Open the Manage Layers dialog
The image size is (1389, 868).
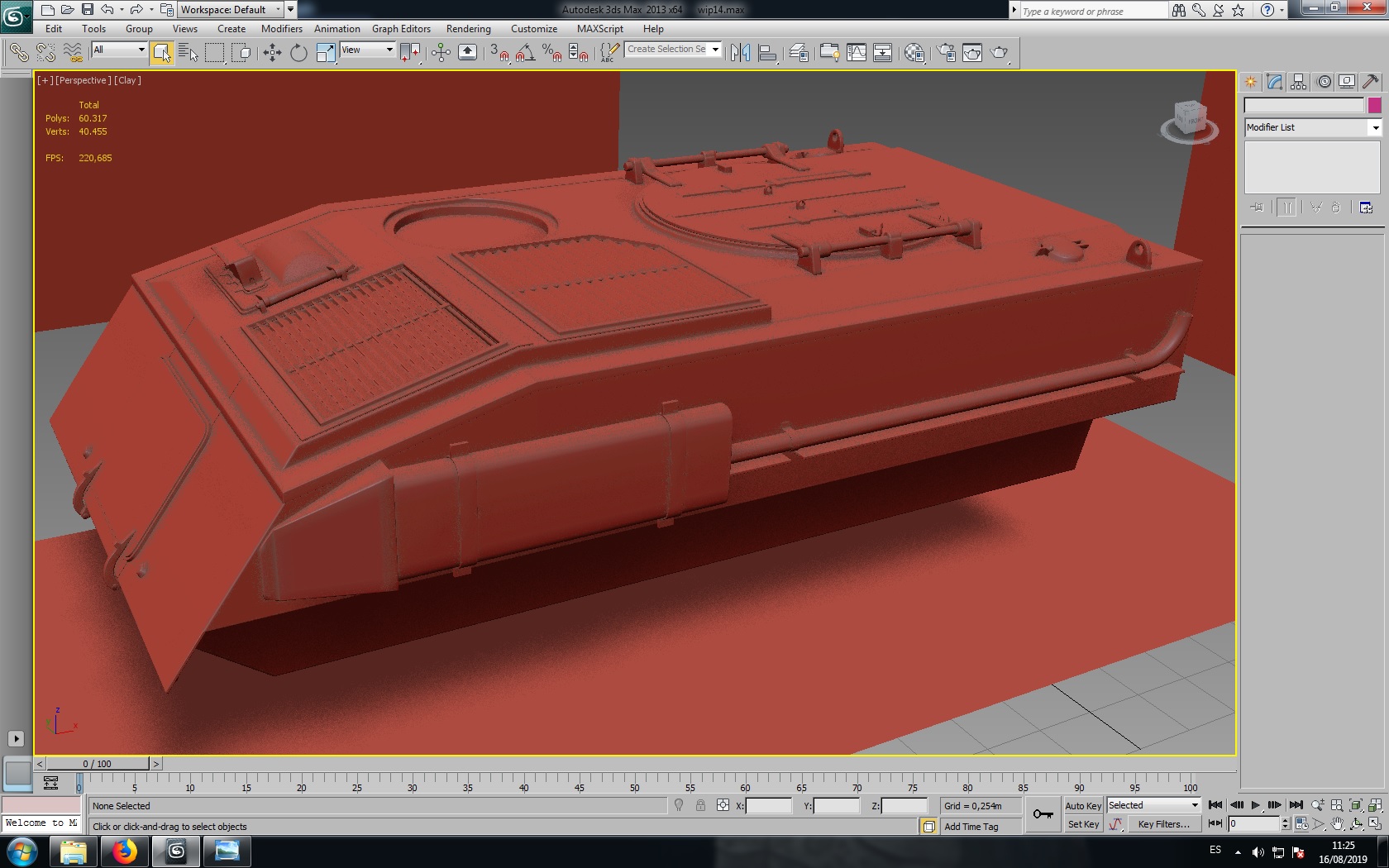pos(799,53)
